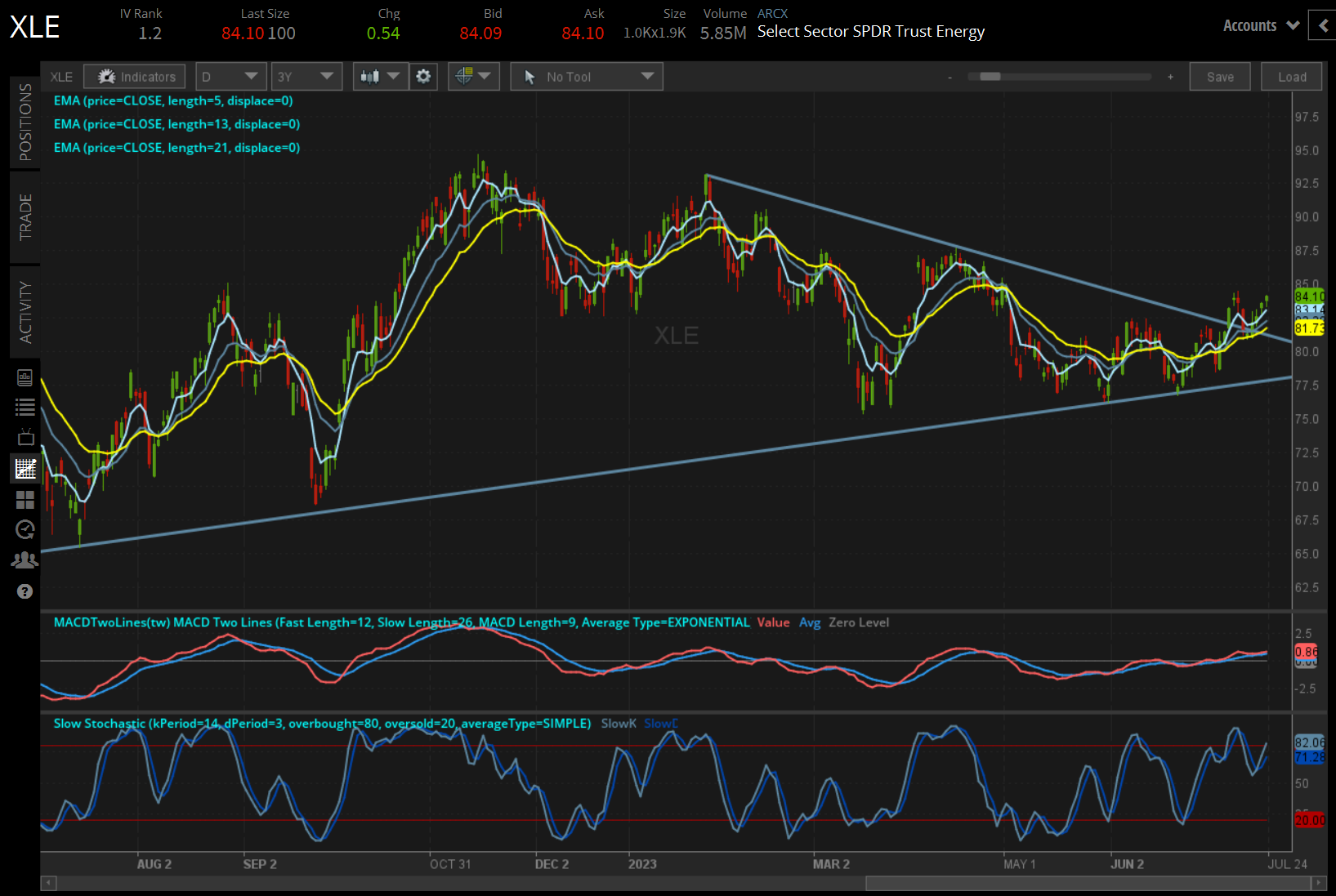Image resolution: width=1336 pixels, height=896 pixels.
Task: Click the TV media icon in sidebar
Action: pyautogui.click(x=25, y=437)
